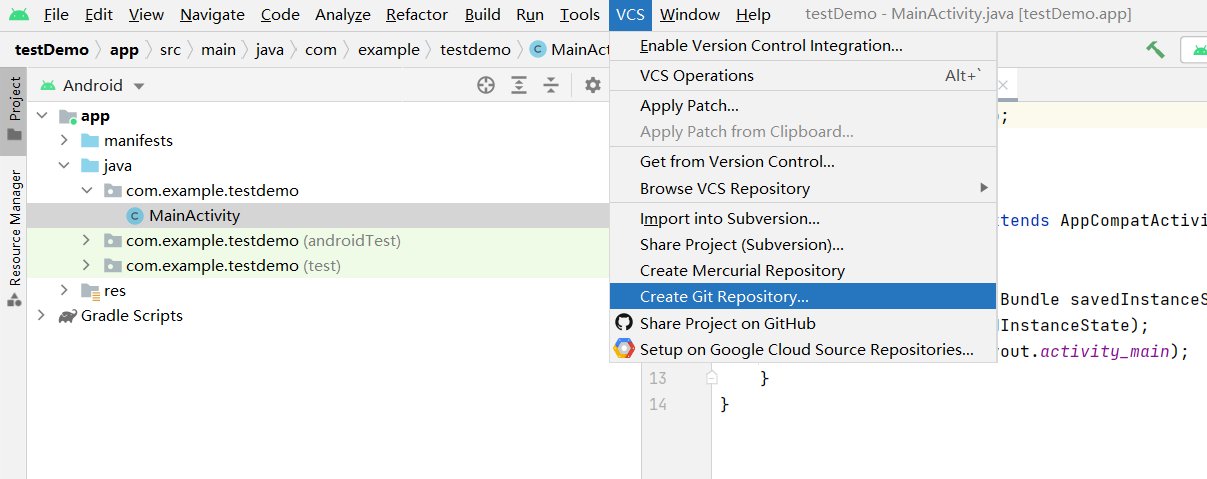Open the Refactor menu
Screen dimensions: 1207x479
click(418, 15)
